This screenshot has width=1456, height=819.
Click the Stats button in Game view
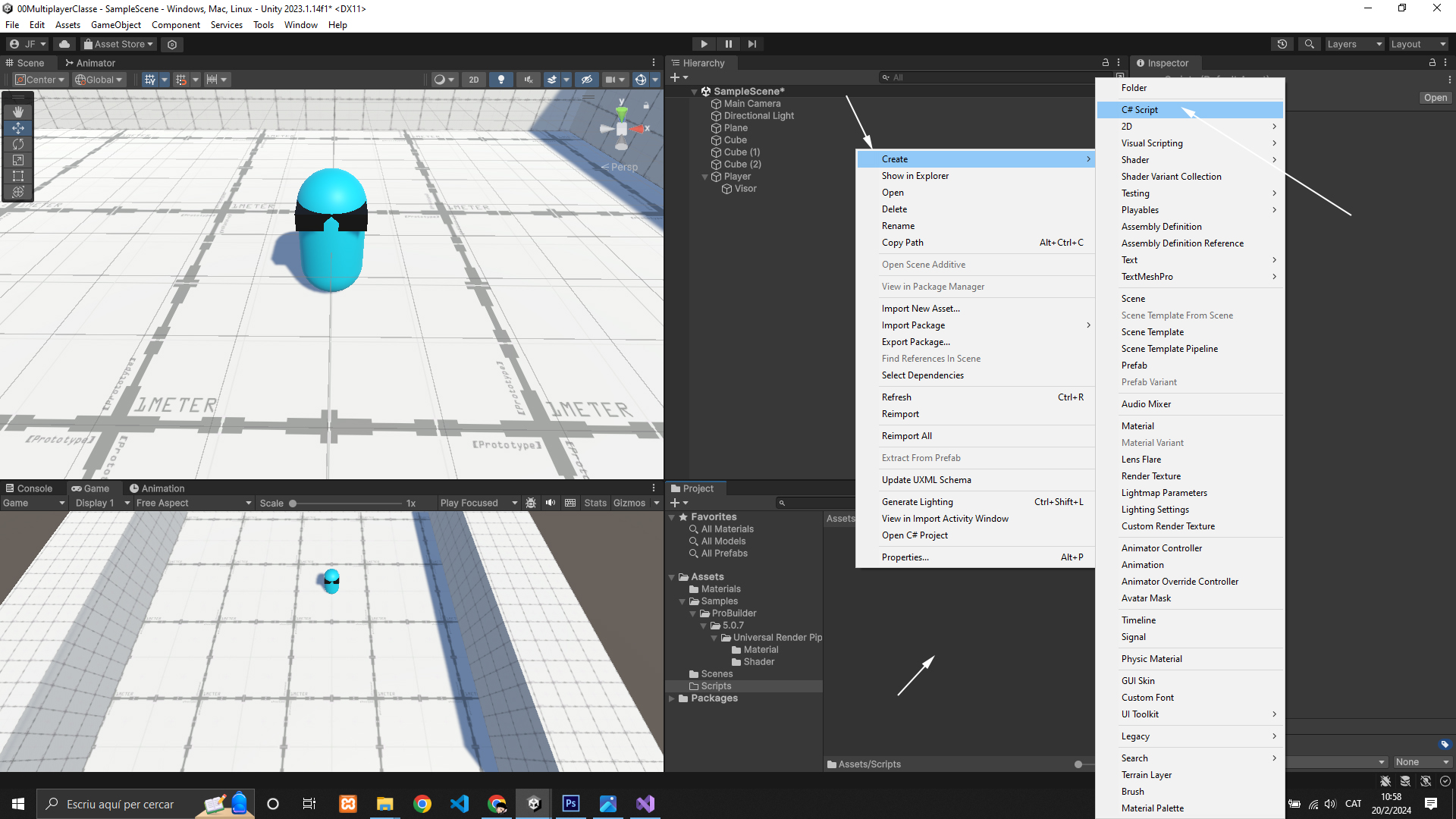(x=595, y=503)
